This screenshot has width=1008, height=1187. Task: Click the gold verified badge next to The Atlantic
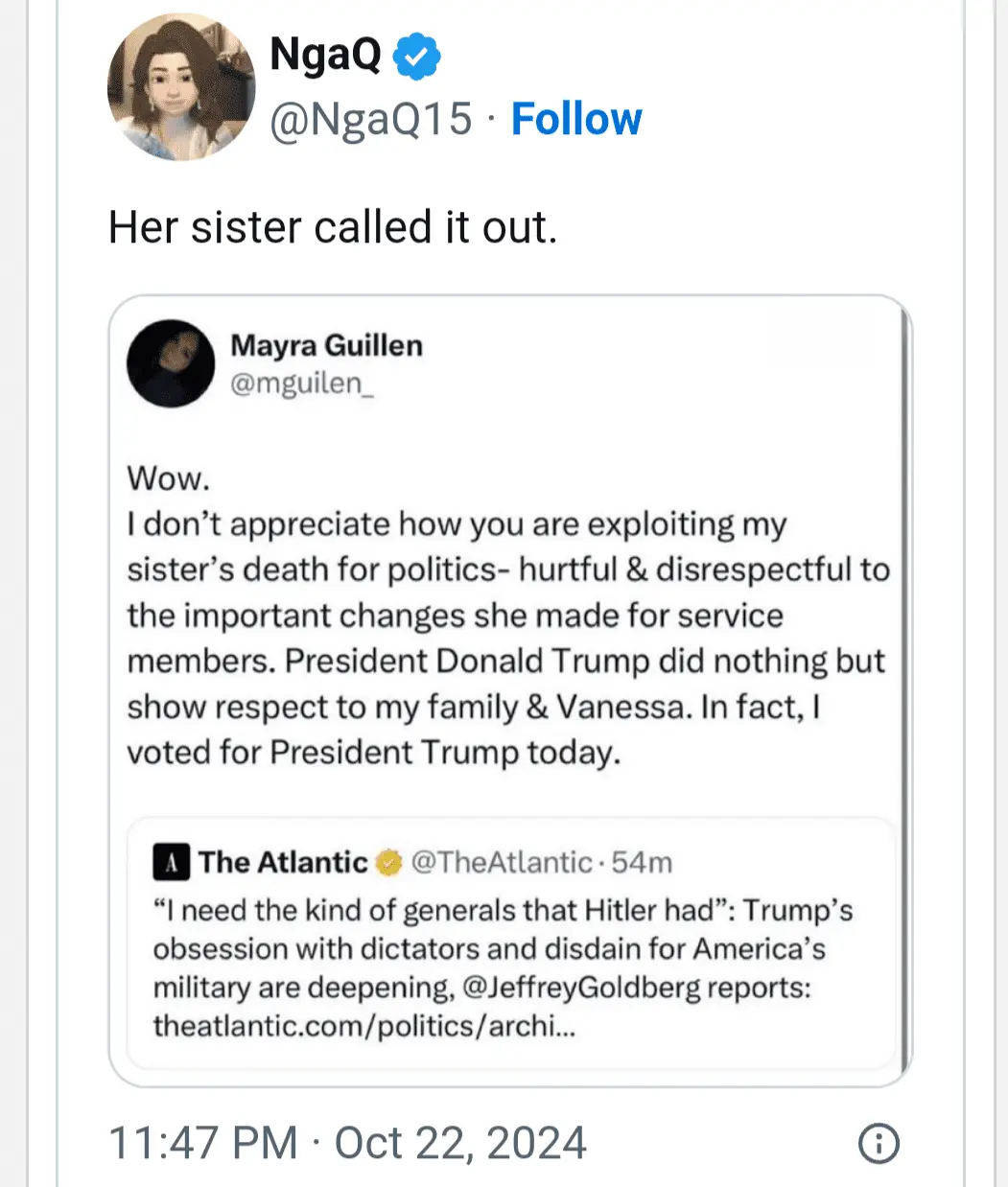[388, 863]
